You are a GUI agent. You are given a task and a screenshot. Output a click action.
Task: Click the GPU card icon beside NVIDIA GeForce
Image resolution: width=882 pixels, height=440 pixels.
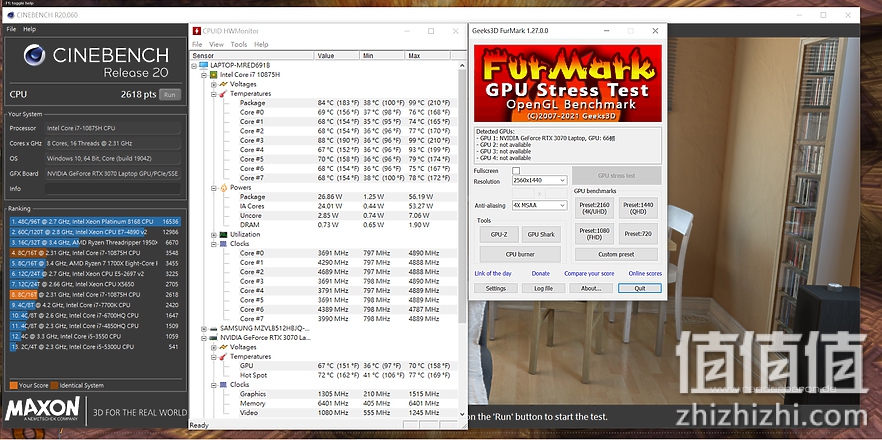(x=213, y=338)
